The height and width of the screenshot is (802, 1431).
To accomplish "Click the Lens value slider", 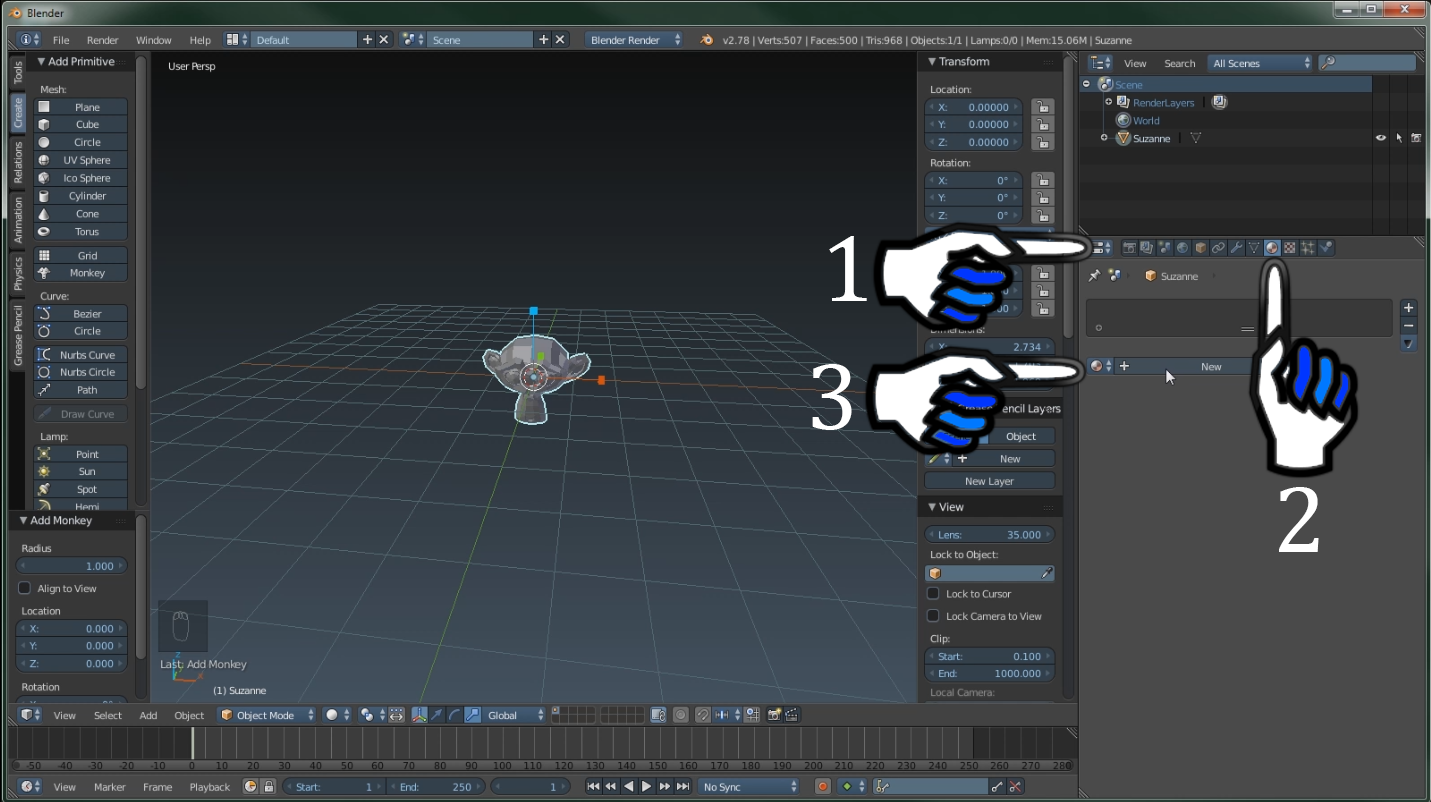I will 989,535.
